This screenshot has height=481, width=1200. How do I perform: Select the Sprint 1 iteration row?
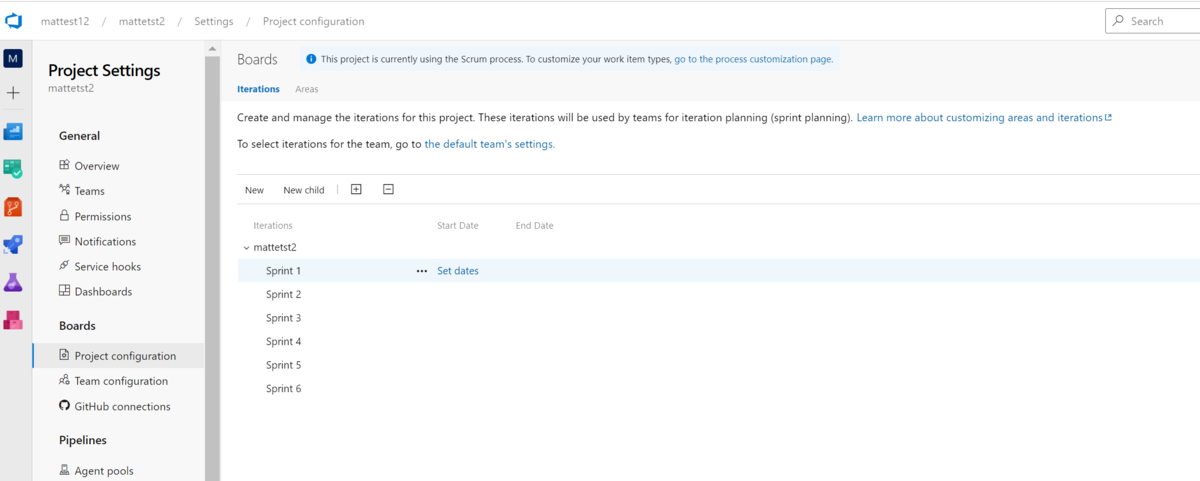click(x=718, y=271)
